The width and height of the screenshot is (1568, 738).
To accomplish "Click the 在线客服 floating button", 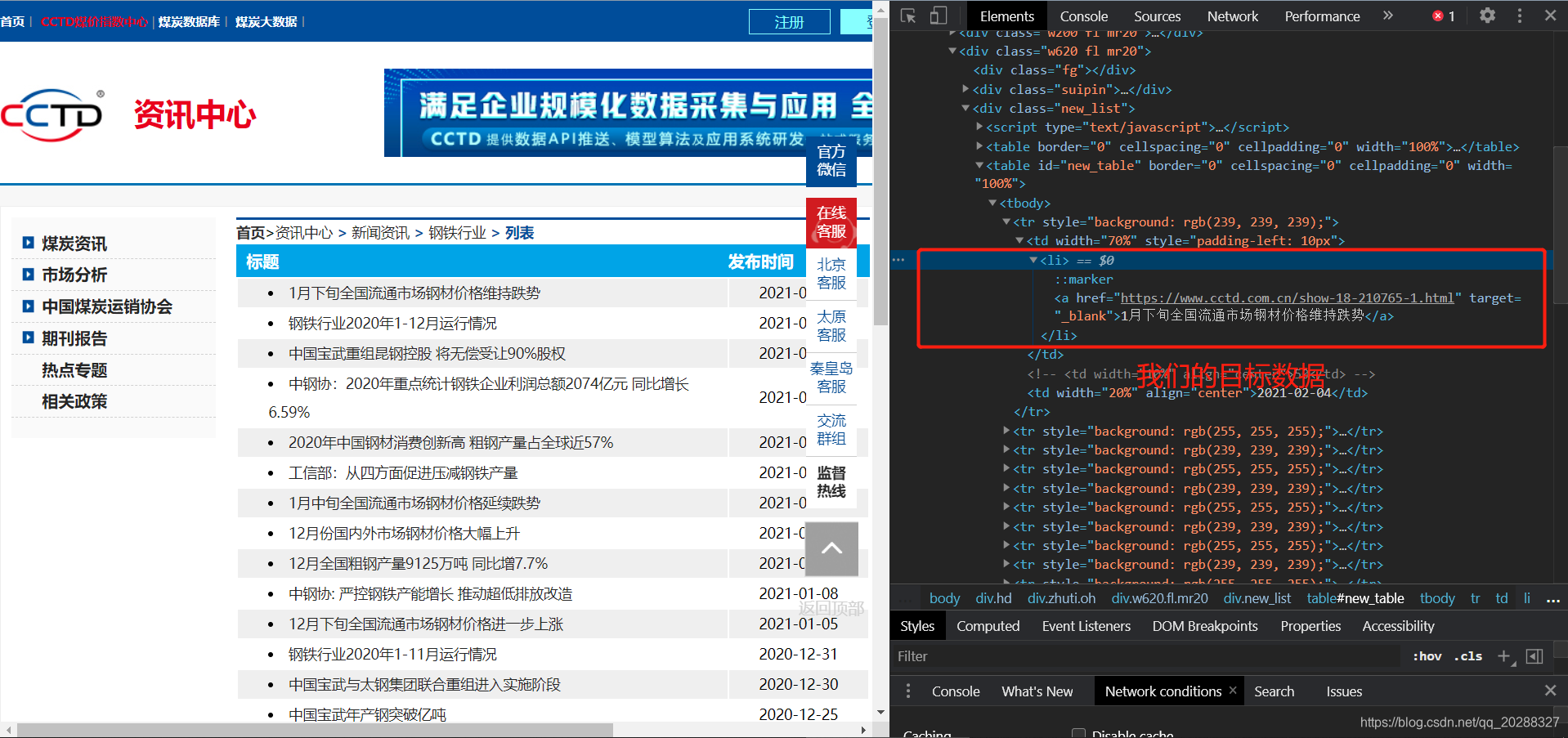I will [831, 222].
